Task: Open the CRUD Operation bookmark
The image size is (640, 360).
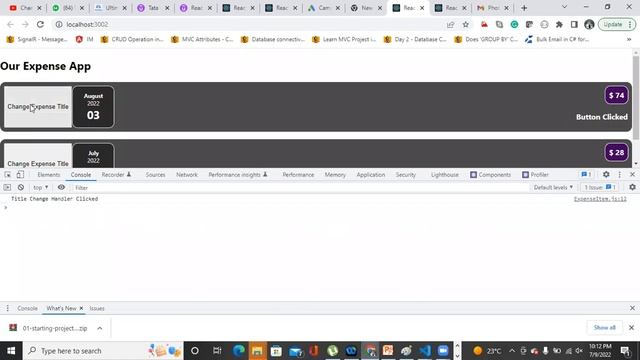Action: tap(132, 39)
